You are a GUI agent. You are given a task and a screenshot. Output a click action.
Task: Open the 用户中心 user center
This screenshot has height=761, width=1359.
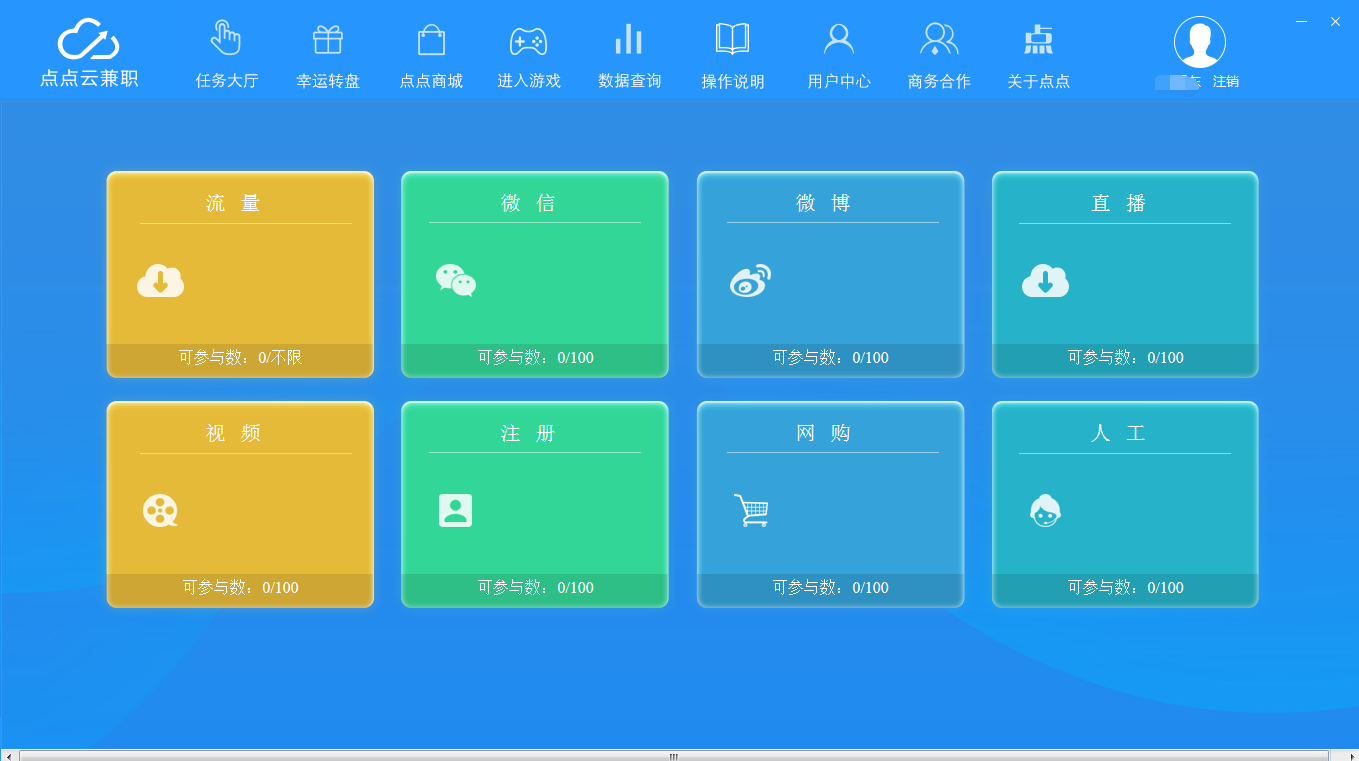click(839, 55)
